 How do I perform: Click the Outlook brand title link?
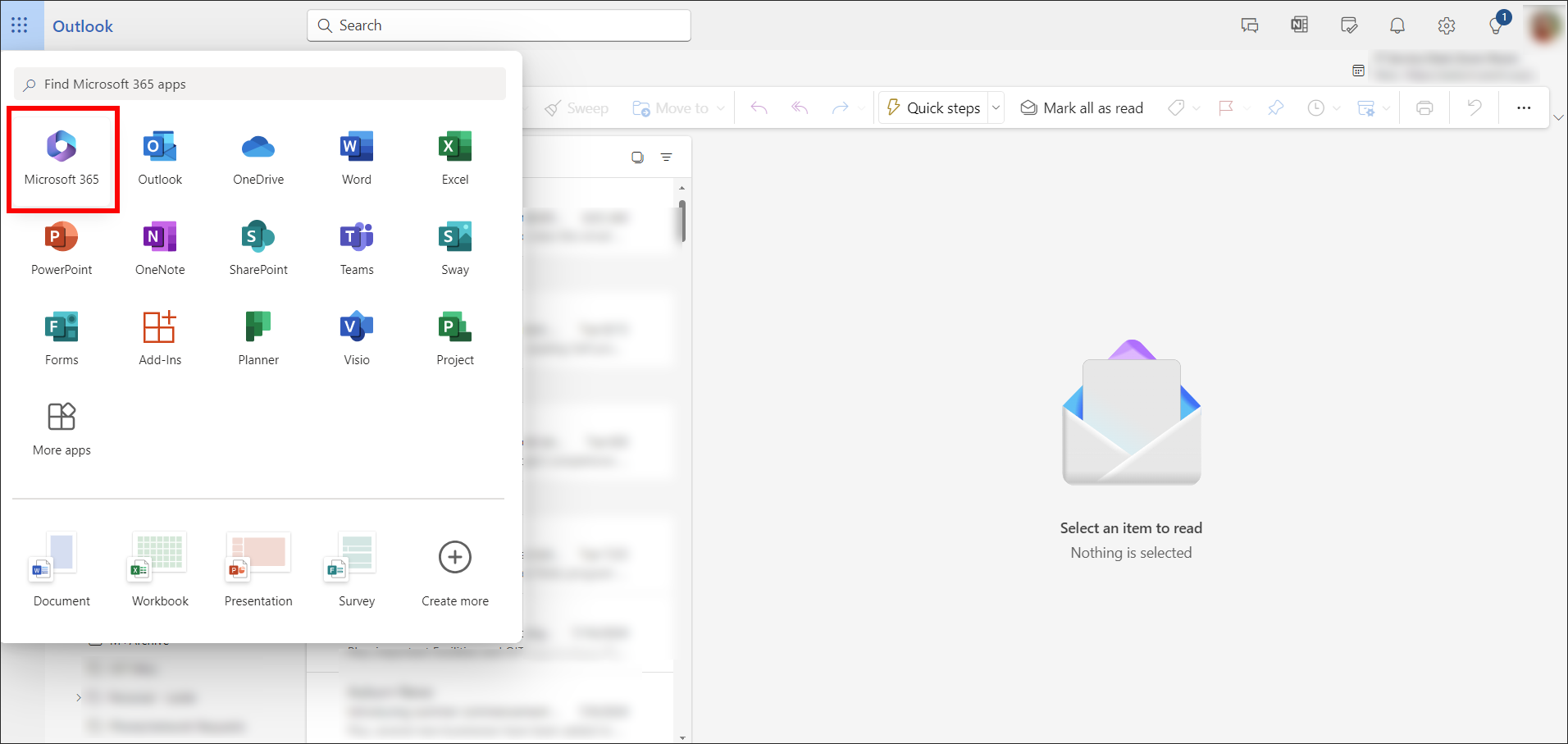point(83,26)
